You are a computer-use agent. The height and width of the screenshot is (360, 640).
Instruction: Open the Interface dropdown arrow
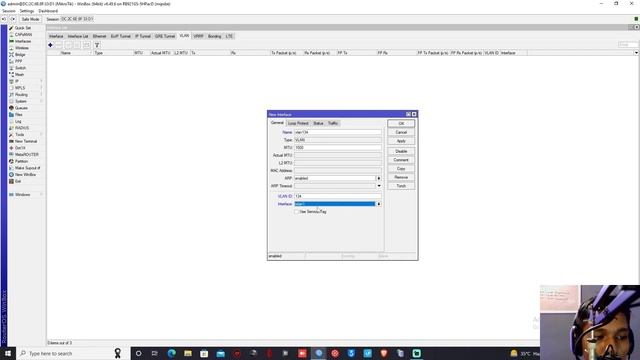[378, 204]
